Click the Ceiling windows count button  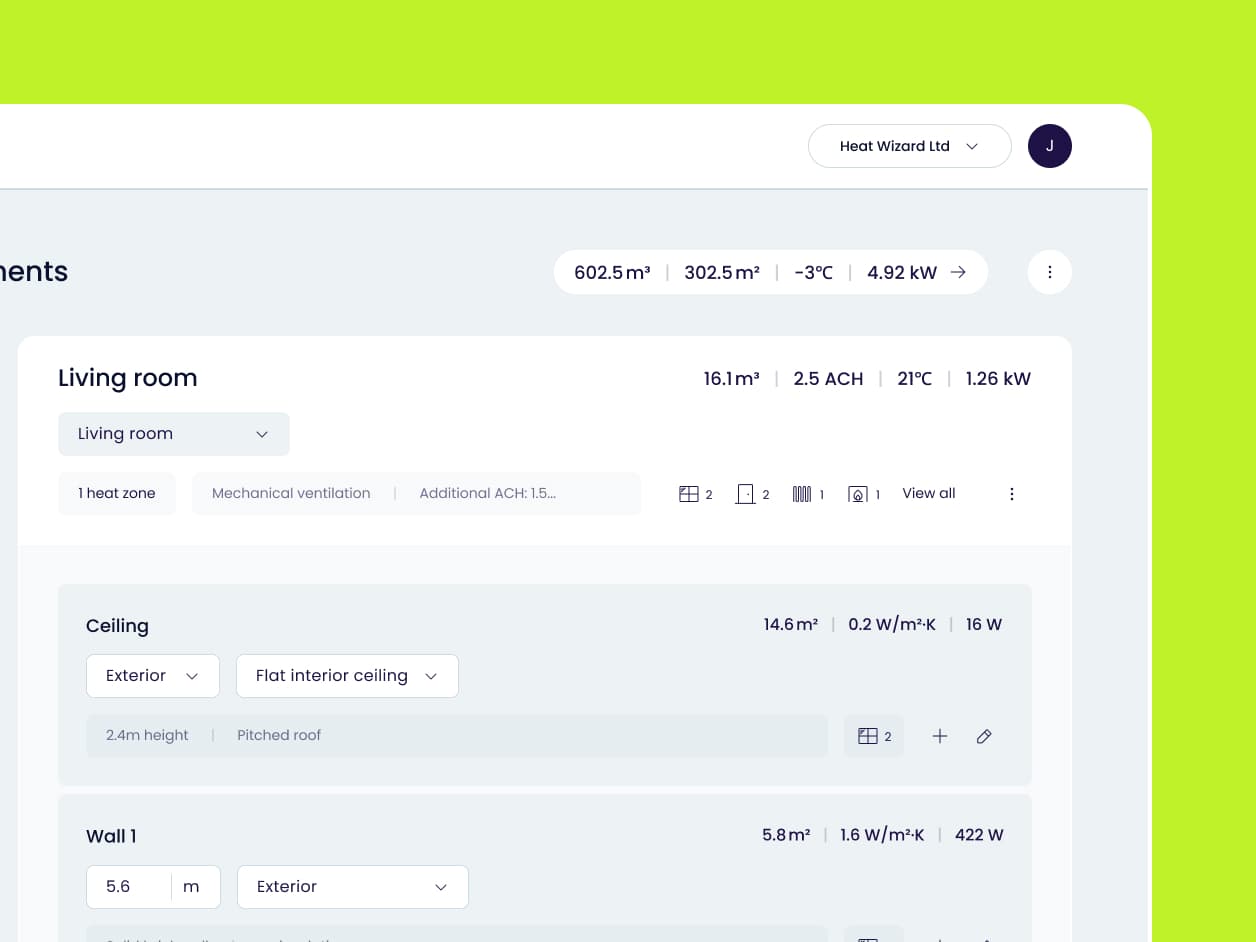click(874, 736)
